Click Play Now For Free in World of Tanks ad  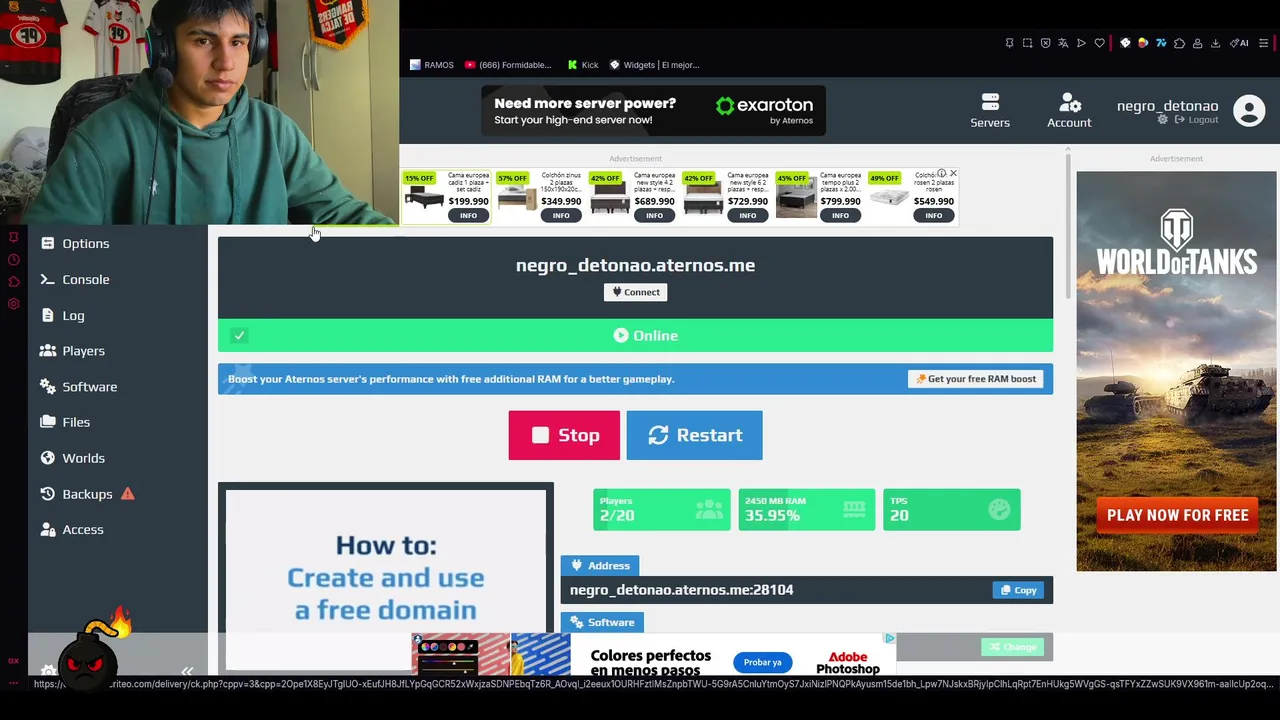pos(1177,515)
